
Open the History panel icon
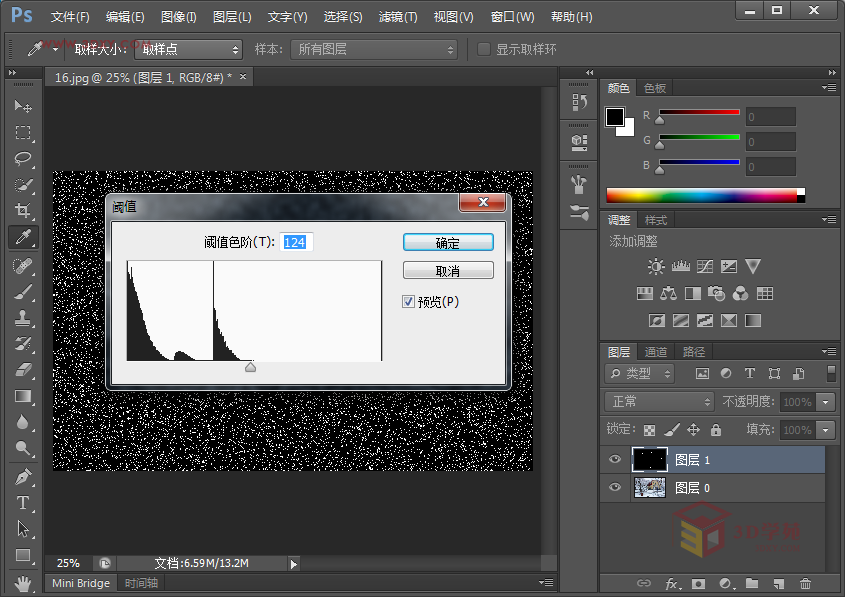[x=579, y=102]
